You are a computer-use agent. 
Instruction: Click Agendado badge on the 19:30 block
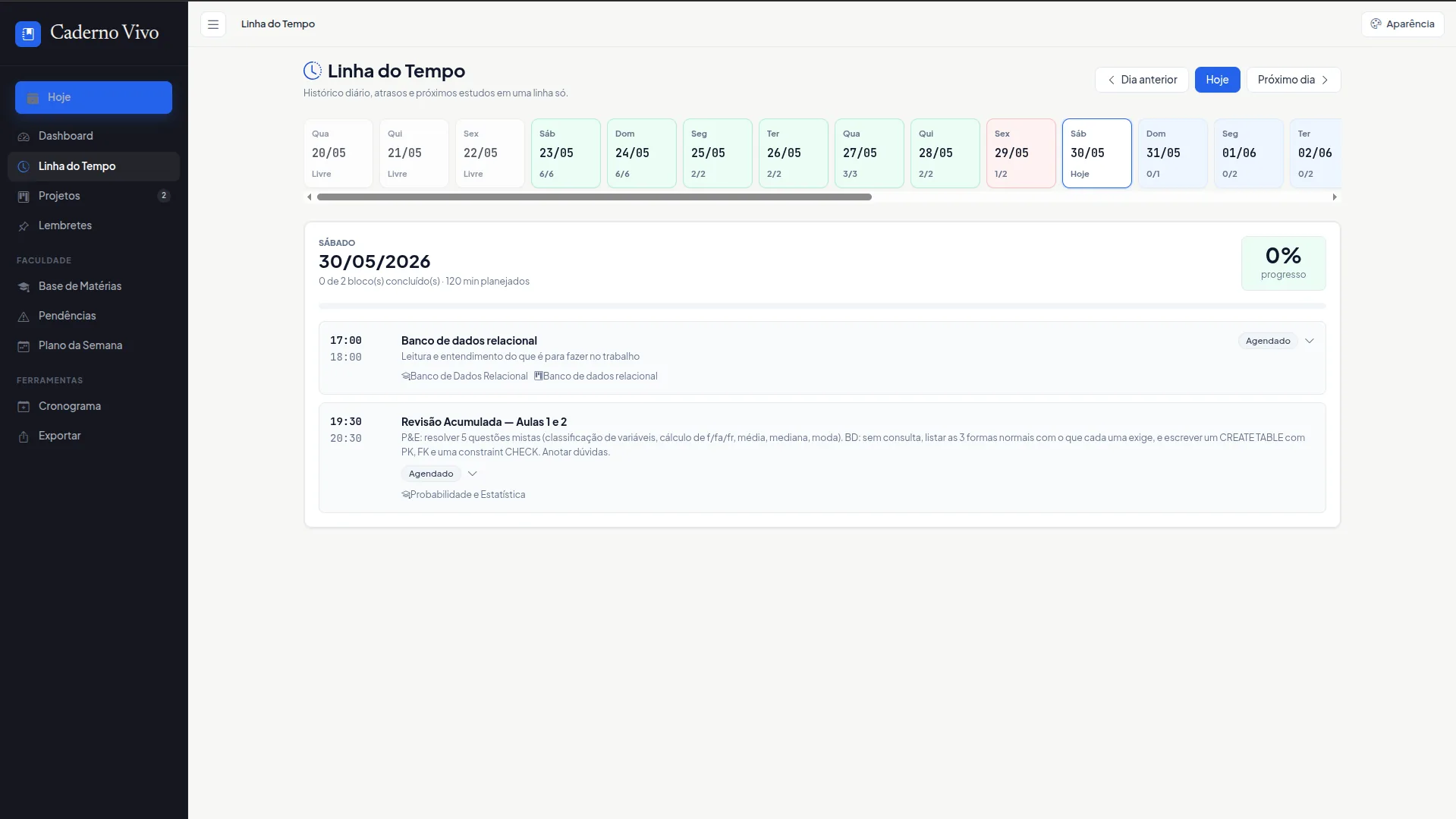pos(431,474)
